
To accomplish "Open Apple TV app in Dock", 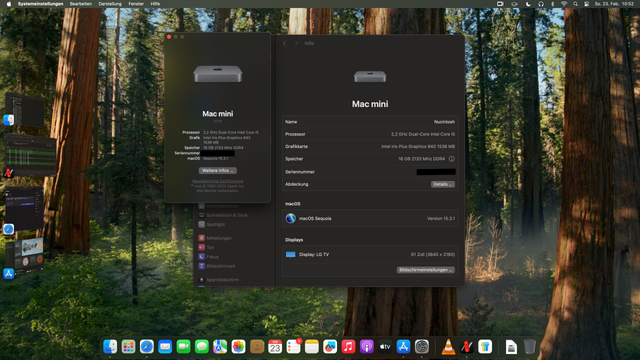I will pyautogui.click(x=385, y=347).
